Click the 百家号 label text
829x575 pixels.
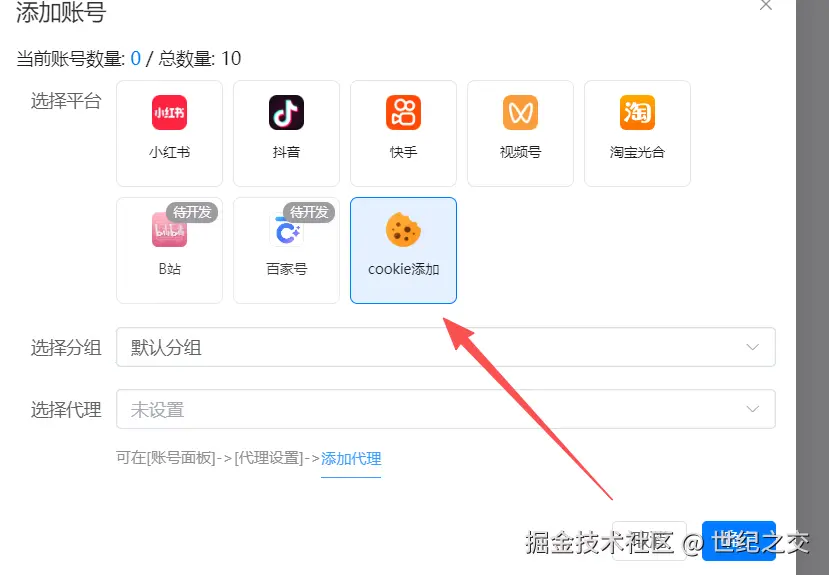point(286,269)
